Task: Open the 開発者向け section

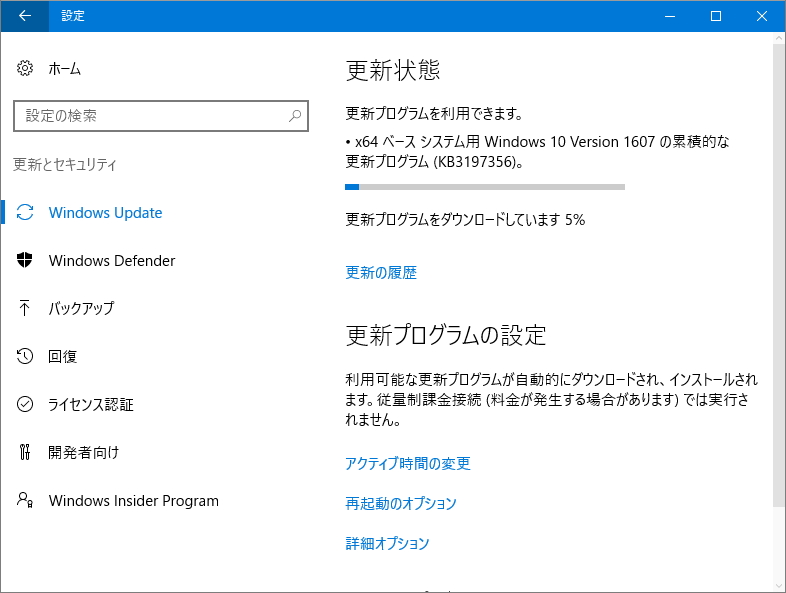Action: [x=84, y=452]
